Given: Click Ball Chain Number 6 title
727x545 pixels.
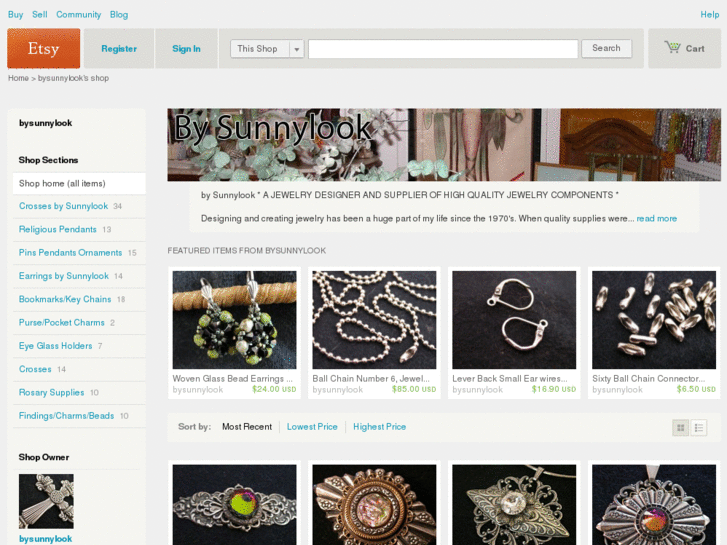Looking at the screenshot, I should pyautogui.click(x=371, y=378).
